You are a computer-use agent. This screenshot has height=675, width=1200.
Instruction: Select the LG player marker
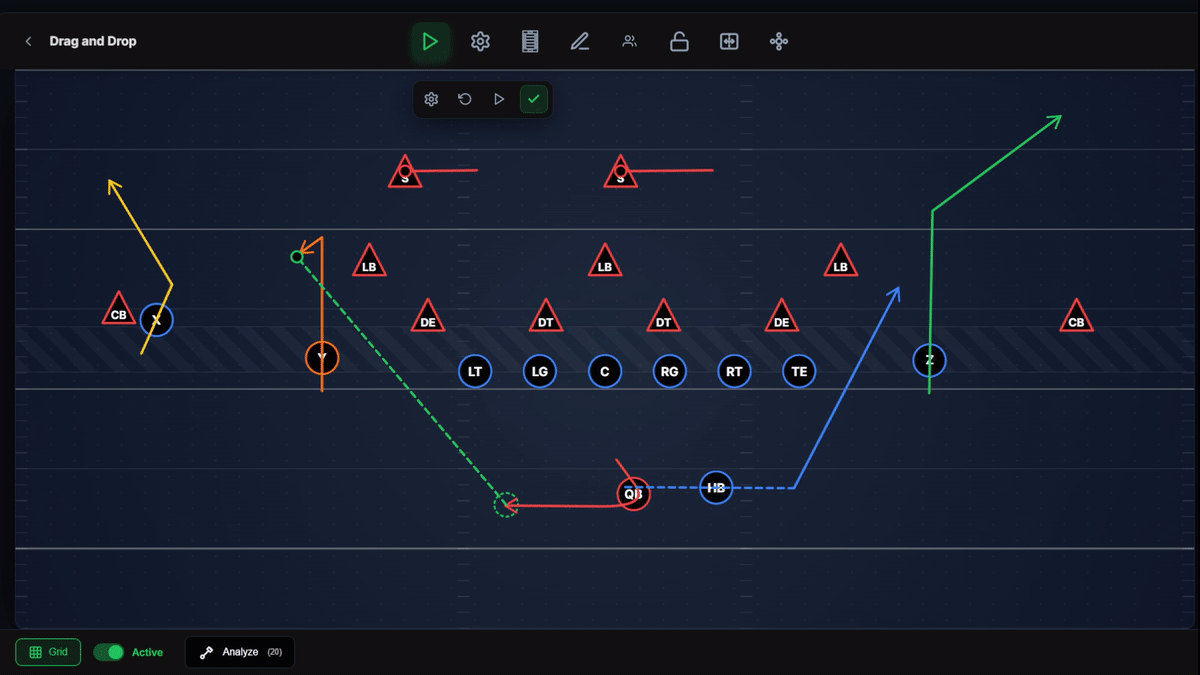coord(540,372)
